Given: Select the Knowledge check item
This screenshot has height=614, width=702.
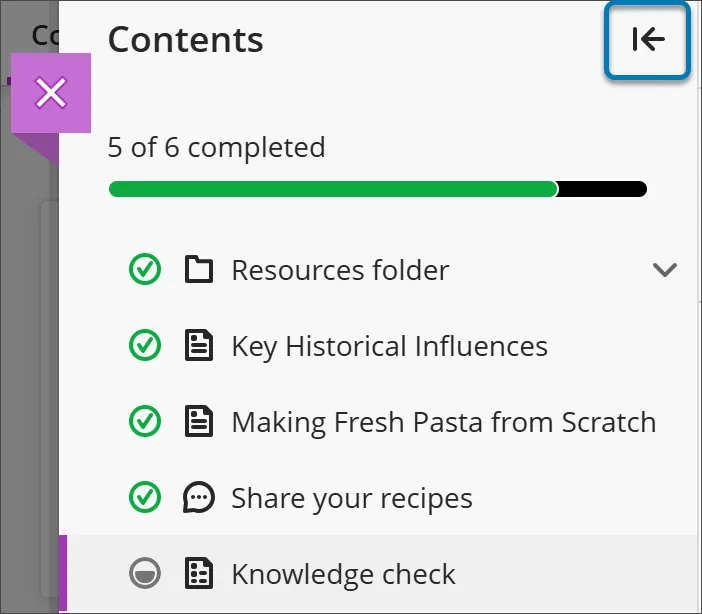Looking at the screenshot, I should coord(343,574).
